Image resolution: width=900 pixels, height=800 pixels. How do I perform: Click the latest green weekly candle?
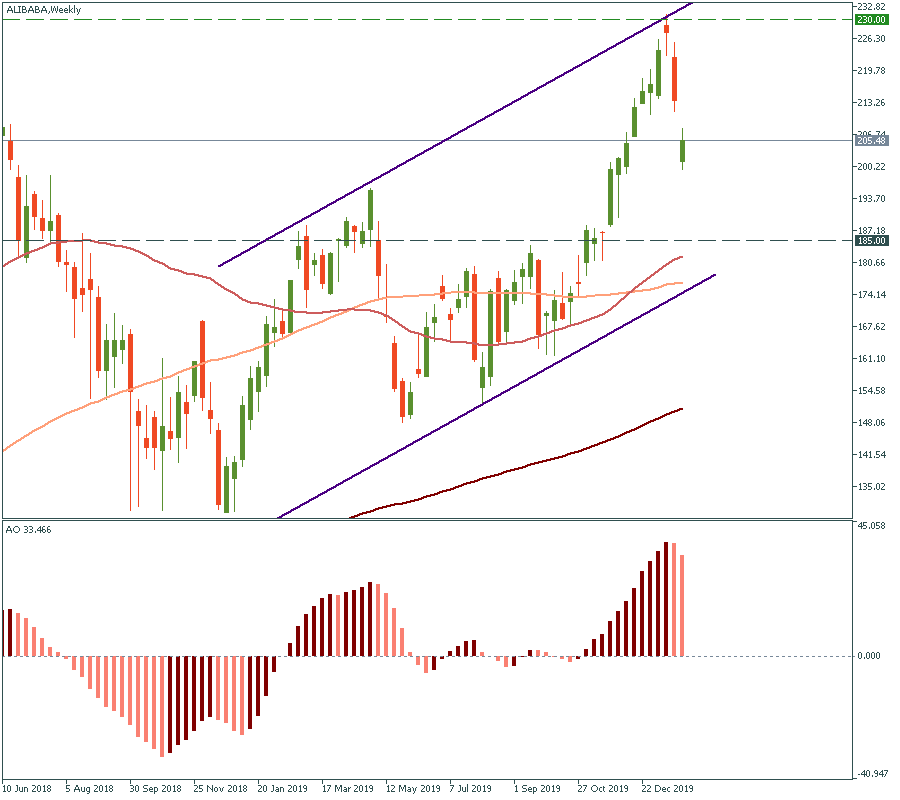[683, 150]
